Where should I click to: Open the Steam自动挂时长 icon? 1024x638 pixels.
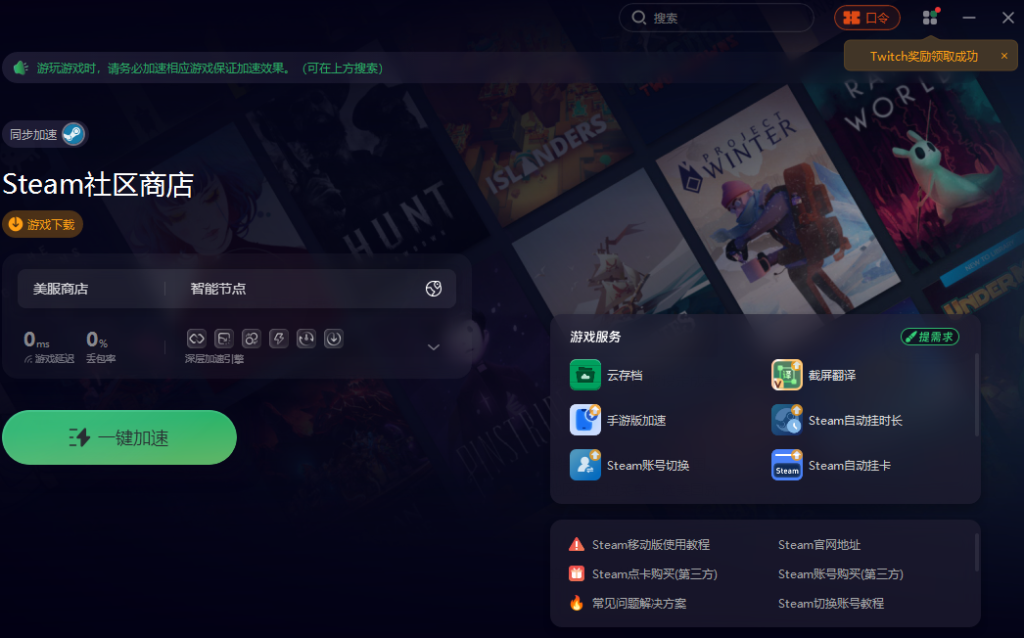(x=787, y=420)
